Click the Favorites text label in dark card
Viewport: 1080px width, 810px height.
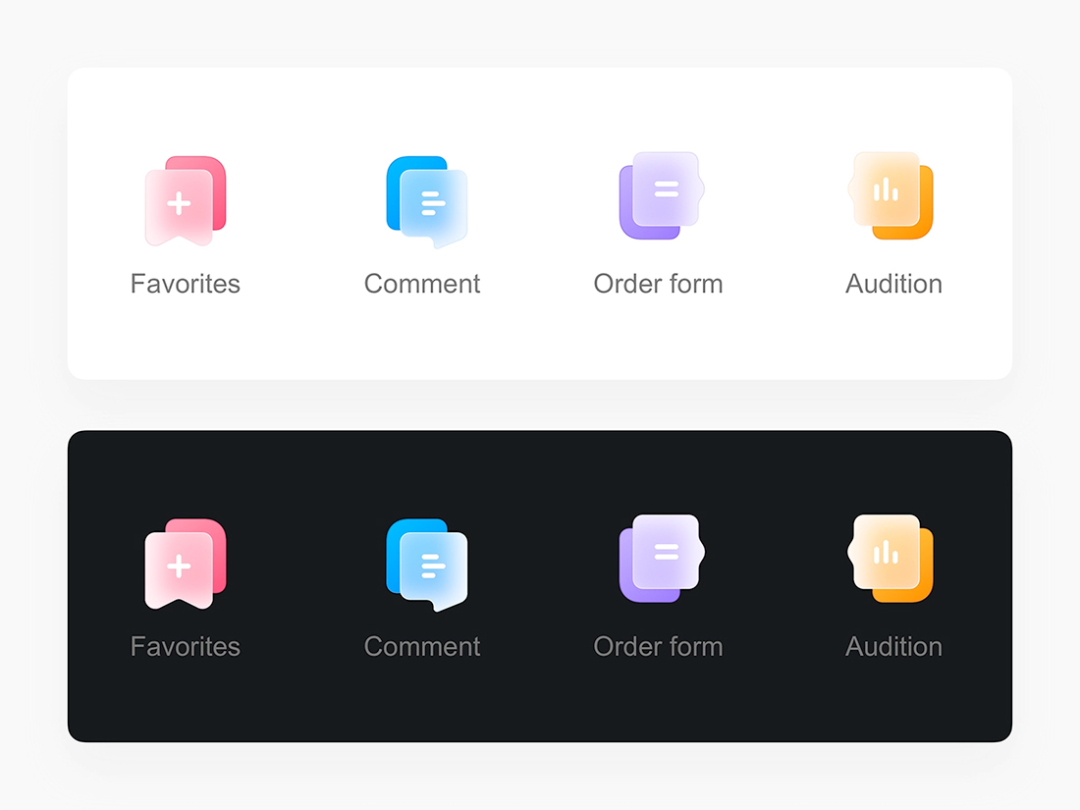[x=185, y=647]
